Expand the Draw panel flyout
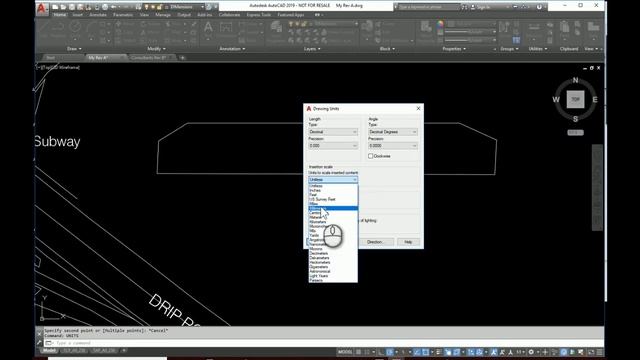The width and height of the screenshot is (640, 360). (x=74, y=49)
